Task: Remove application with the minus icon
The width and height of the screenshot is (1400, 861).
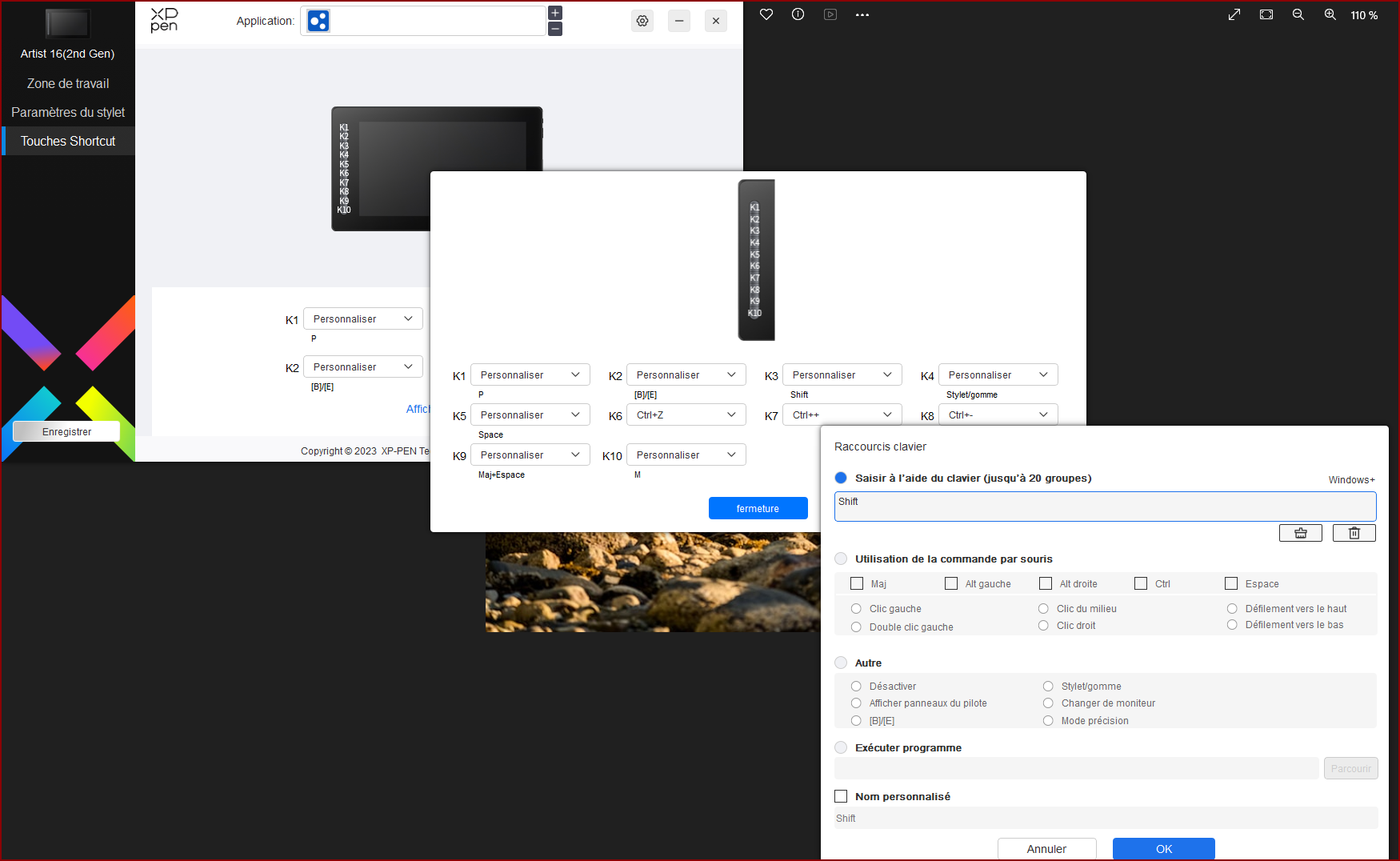Action: click(555, 29)
